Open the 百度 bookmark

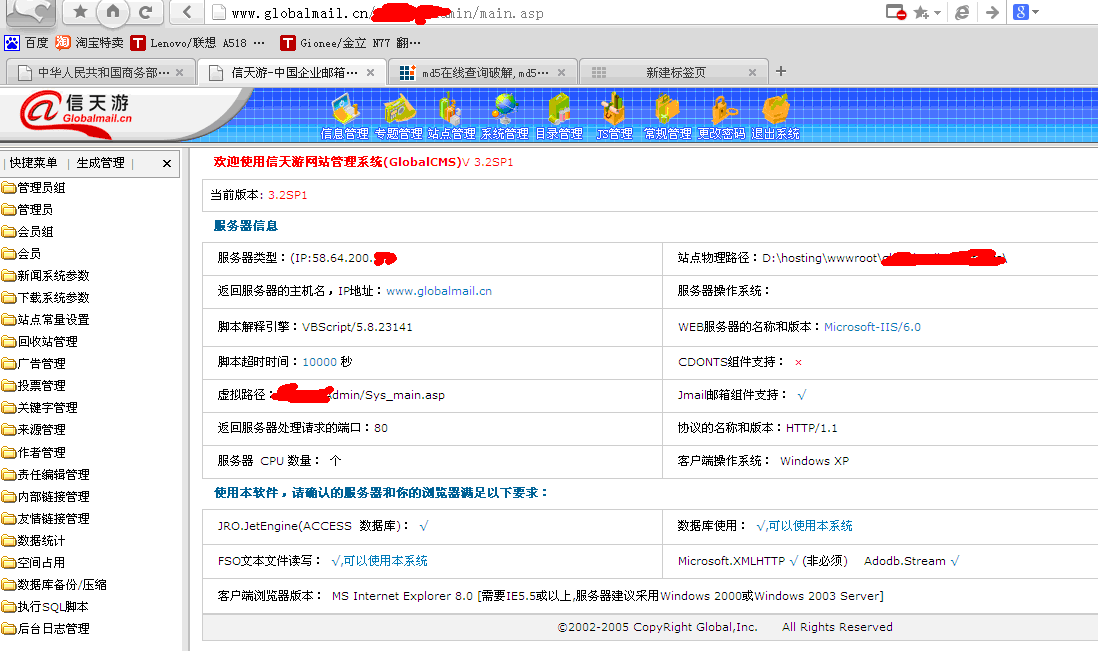(27, 43)
